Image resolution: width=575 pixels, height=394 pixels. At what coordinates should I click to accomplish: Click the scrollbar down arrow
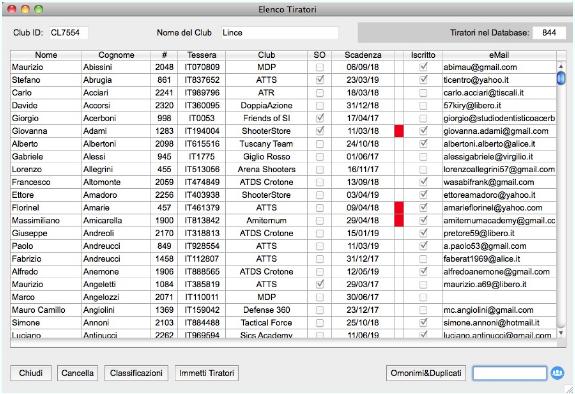coord(561,333)
